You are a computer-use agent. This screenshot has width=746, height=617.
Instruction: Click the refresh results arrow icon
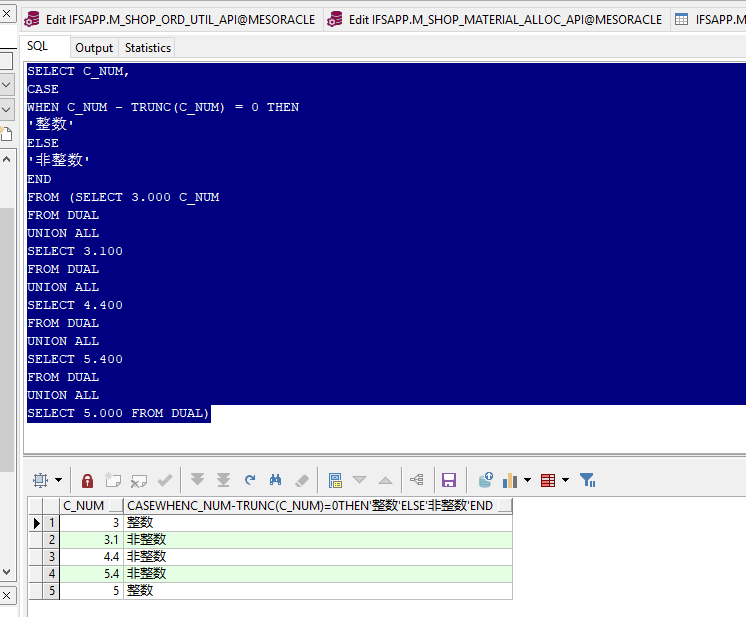tap(250, 480)
